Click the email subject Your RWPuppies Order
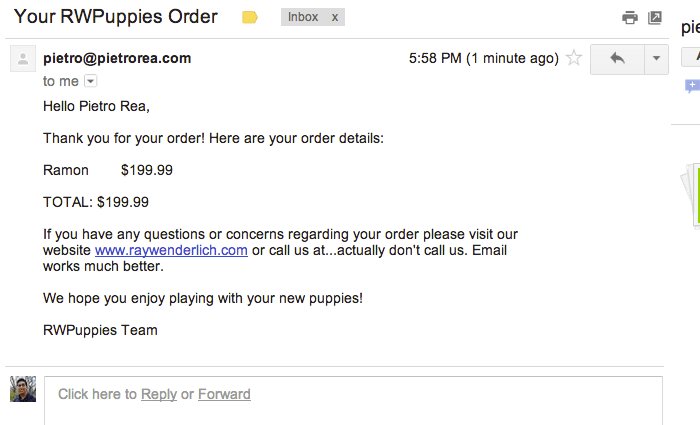 pos(116,17)
